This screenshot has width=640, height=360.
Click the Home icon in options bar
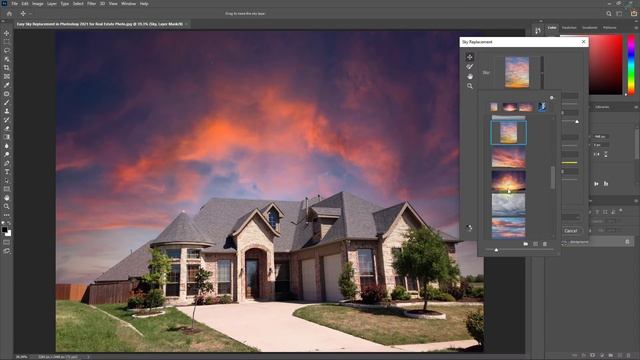tap(9, 13)
